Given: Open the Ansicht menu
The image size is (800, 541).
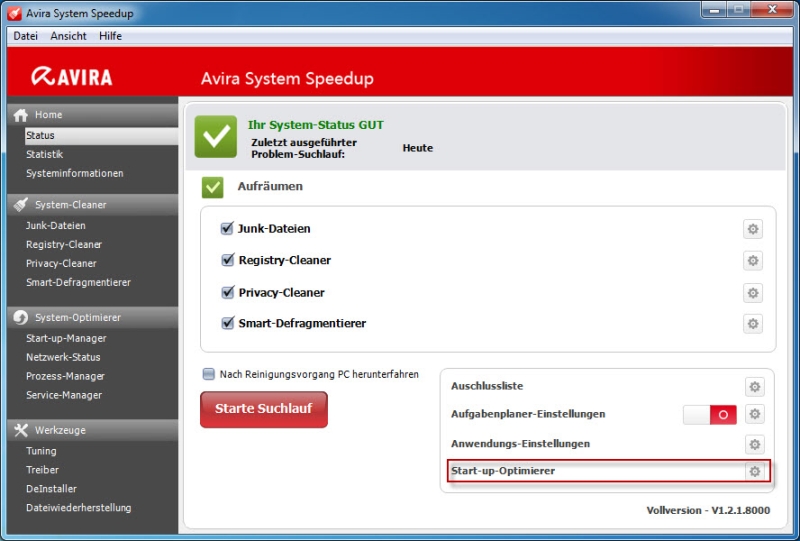Looking at the screenshot, I should tap(68, 36).
